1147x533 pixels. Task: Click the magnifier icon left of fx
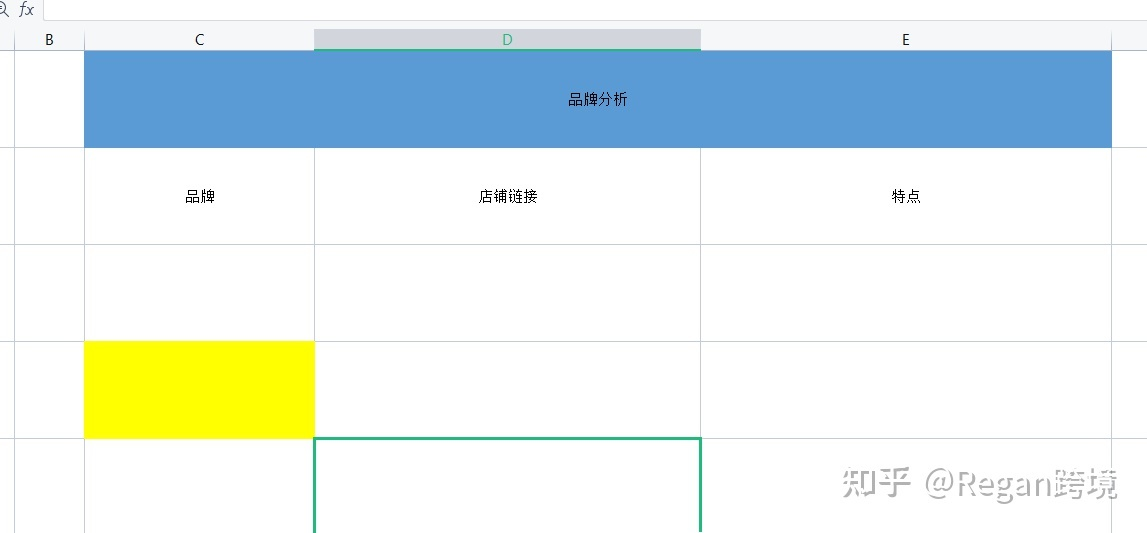(x=4, y=9)
